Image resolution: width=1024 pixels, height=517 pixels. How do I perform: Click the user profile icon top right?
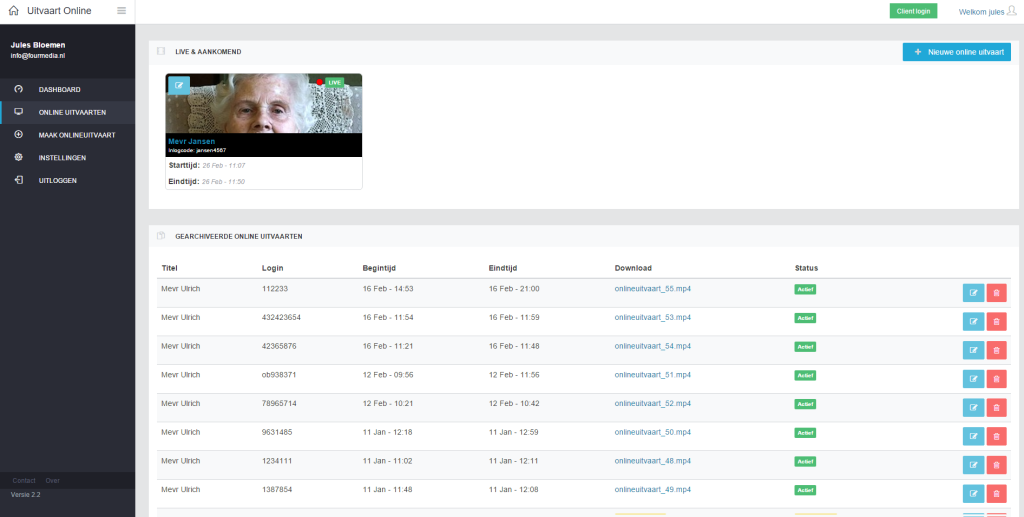pos(1011,11)
